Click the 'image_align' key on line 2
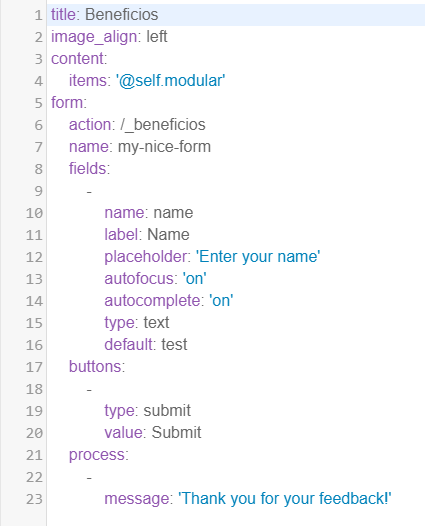This screenshot has width=425, height=526. (94, 37)
